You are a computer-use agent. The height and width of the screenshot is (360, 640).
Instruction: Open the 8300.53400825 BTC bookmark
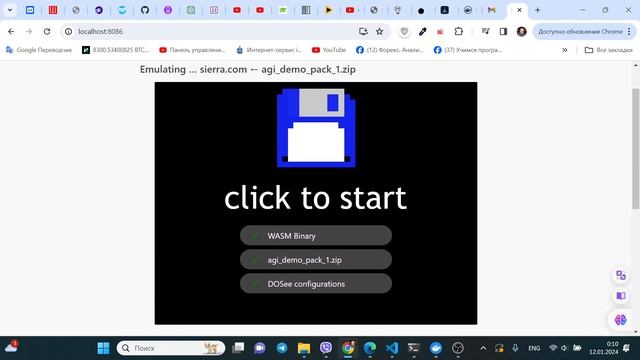116,50
